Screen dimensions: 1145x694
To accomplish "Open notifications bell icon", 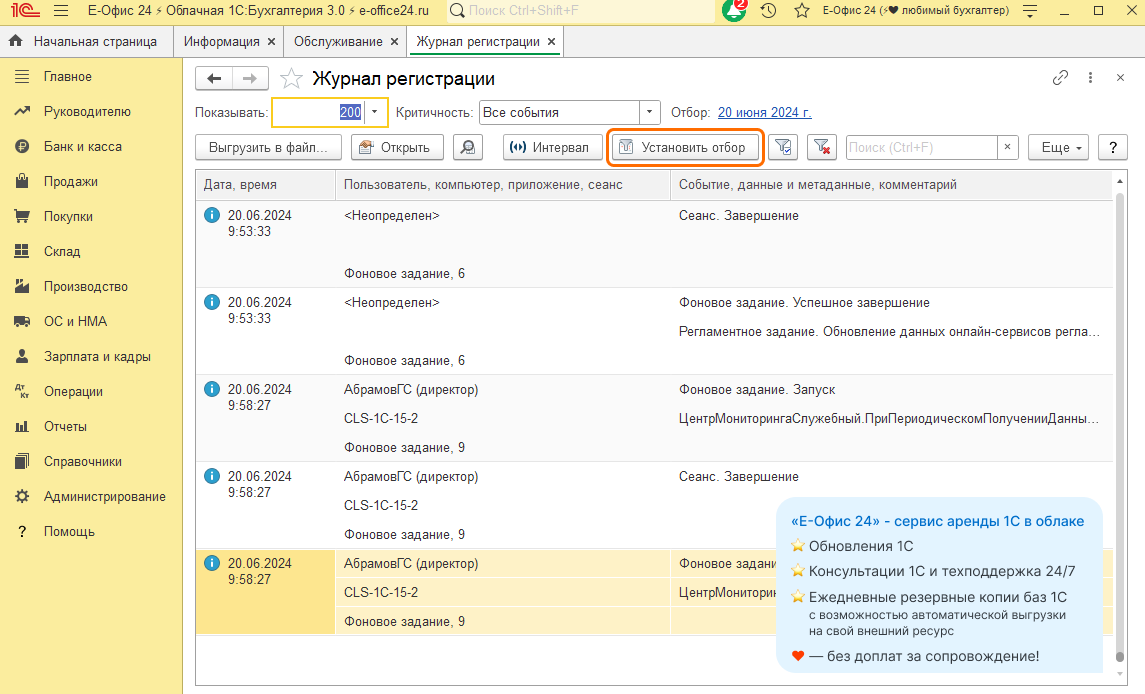I will point(734,10).
